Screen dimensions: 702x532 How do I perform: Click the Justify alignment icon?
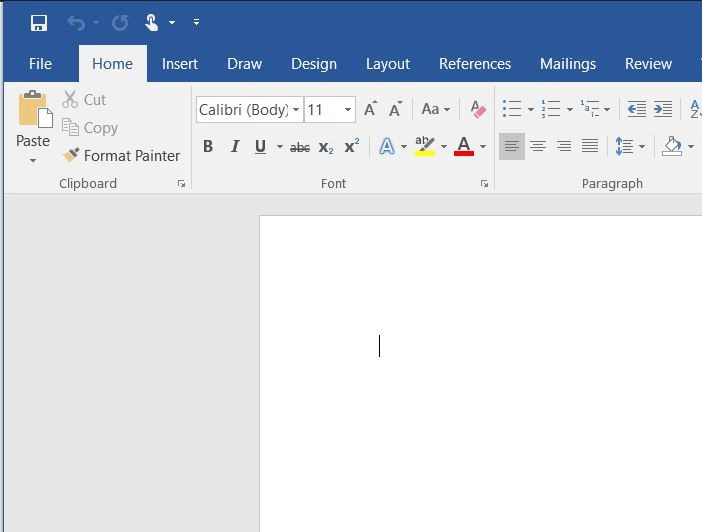click(590, 147)
